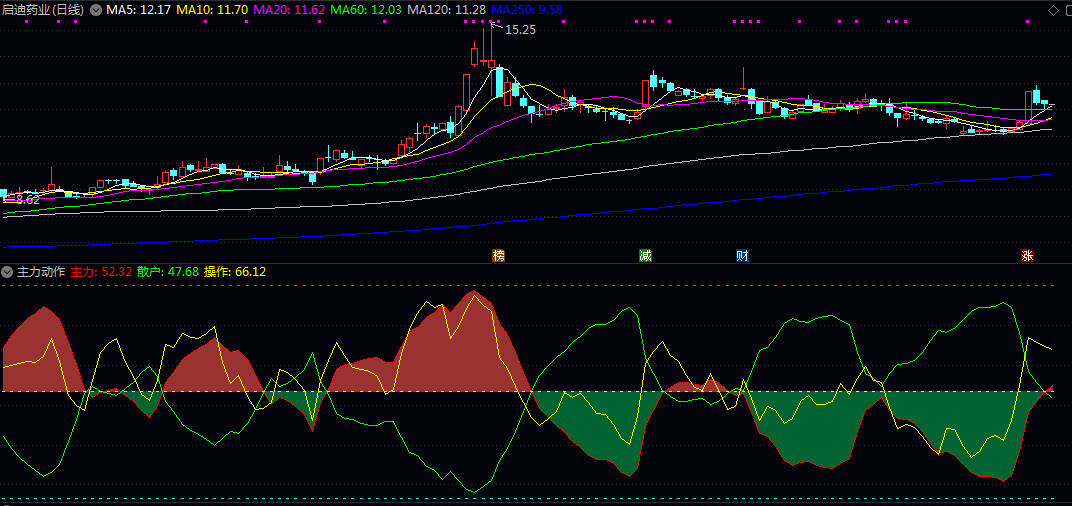The image size is (1072, 506).
Task: Click the green 减 event marker
Action: [645, 256]
